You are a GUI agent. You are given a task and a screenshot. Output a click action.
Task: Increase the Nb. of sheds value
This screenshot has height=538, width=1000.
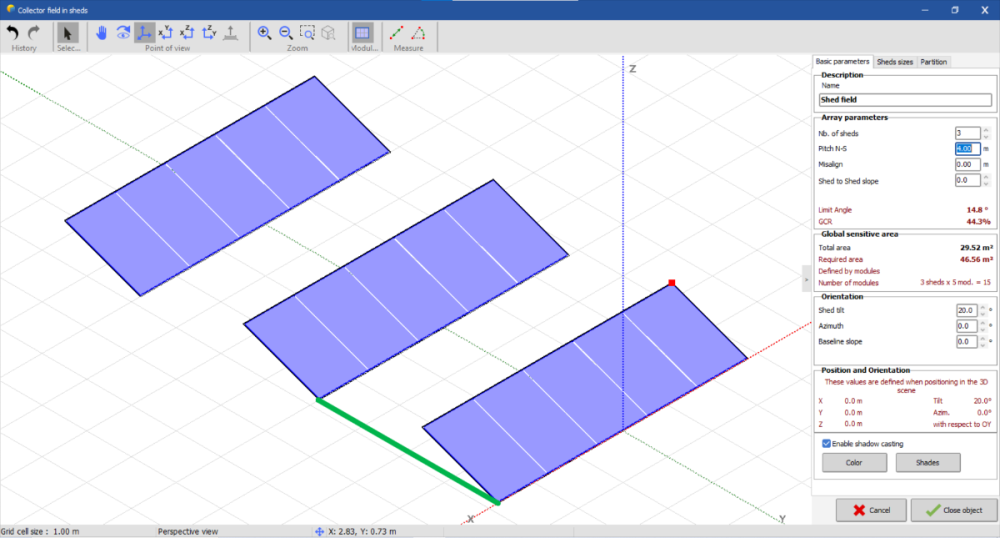[986, 130]
